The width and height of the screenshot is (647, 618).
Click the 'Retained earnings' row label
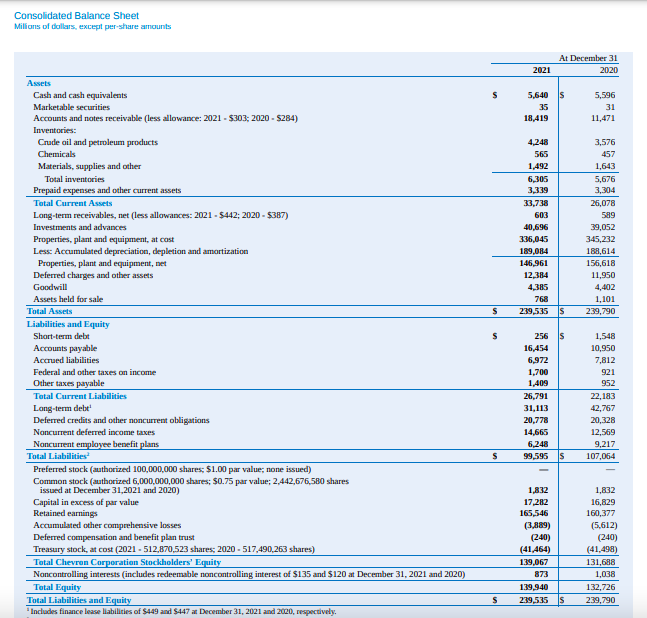coord(66,512)
